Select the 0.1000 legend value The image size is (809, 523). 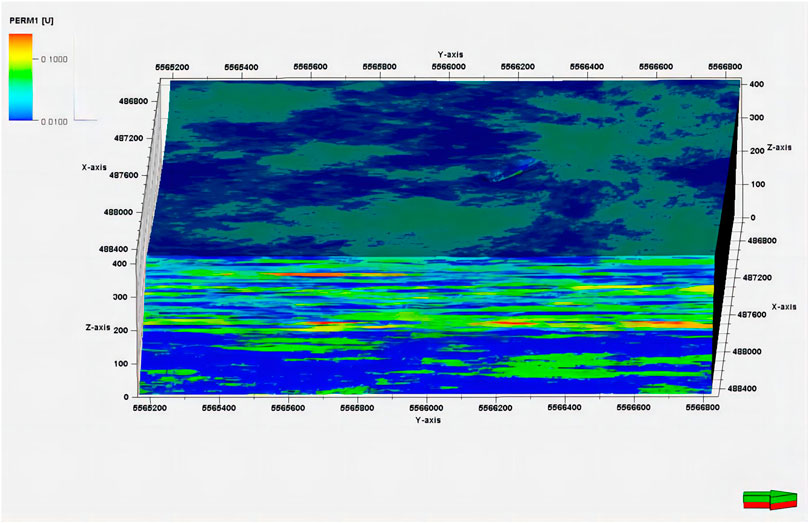tap(54, 59)
